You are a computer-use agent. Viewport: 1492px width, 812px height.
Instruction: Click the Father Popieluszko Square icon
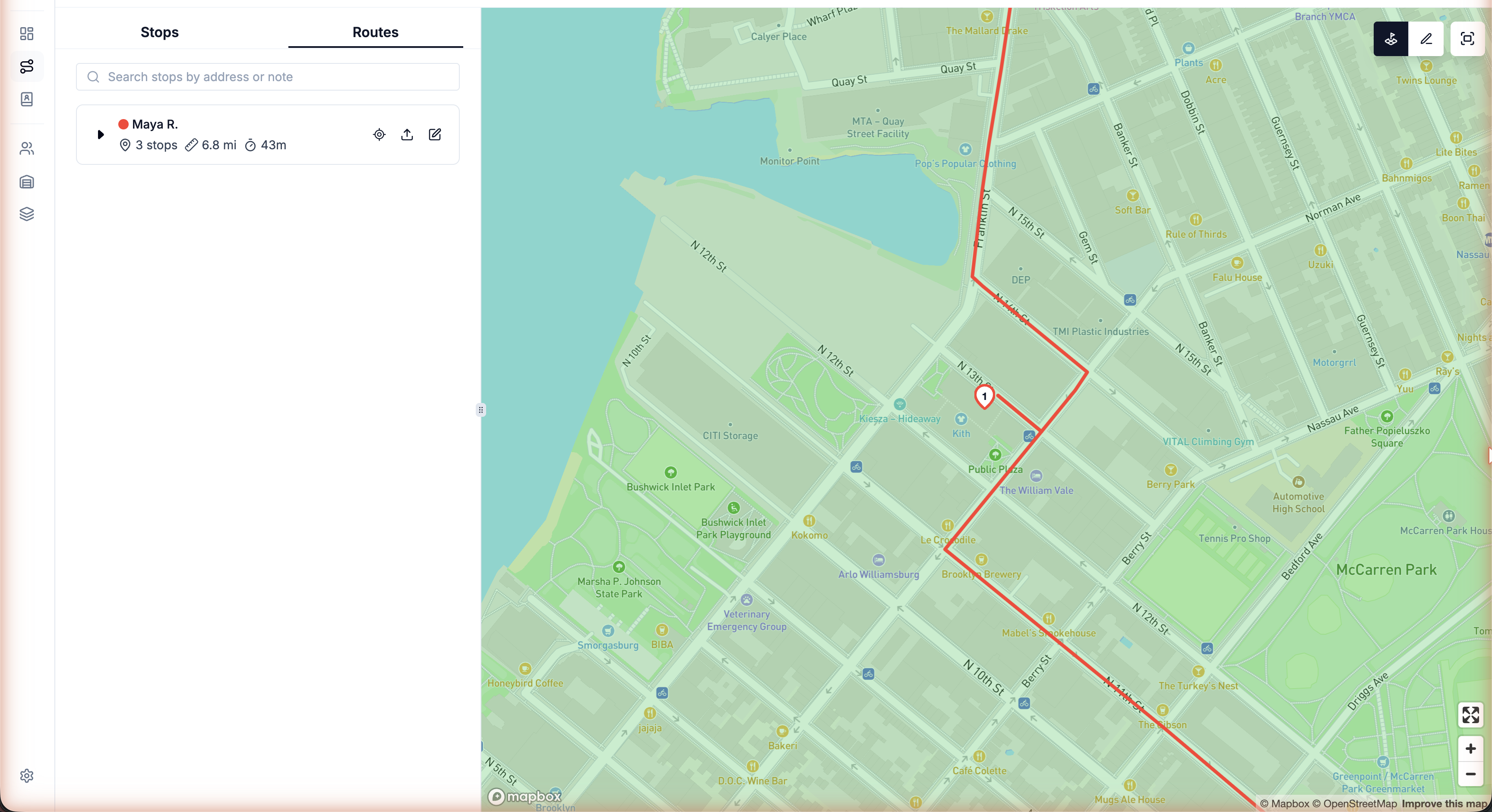(x=1387, y=416)
